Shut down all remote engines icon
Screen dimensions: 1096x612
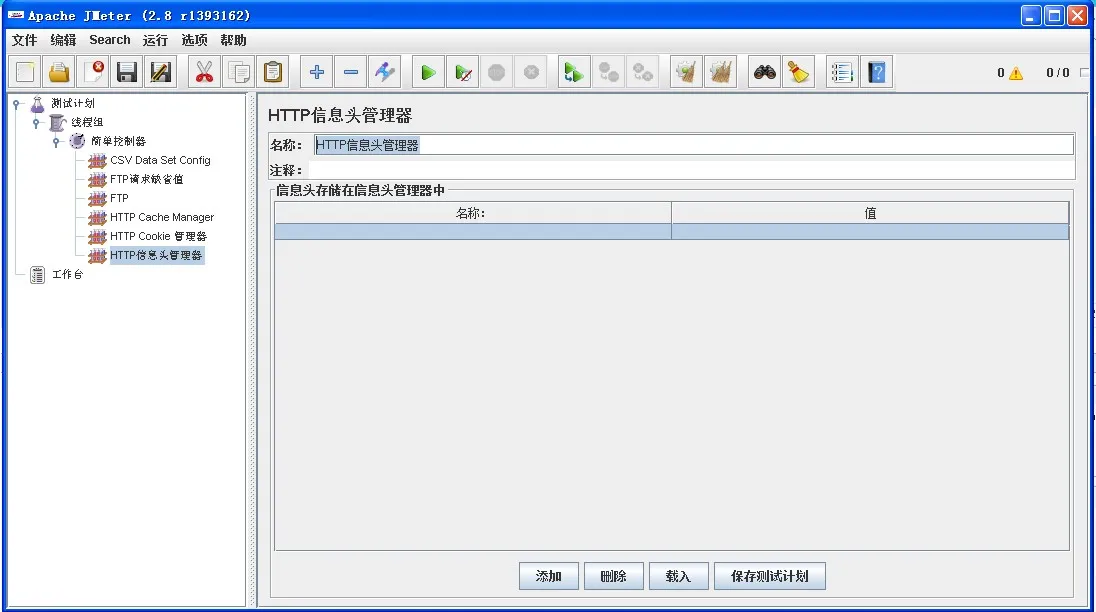[642, 72]
